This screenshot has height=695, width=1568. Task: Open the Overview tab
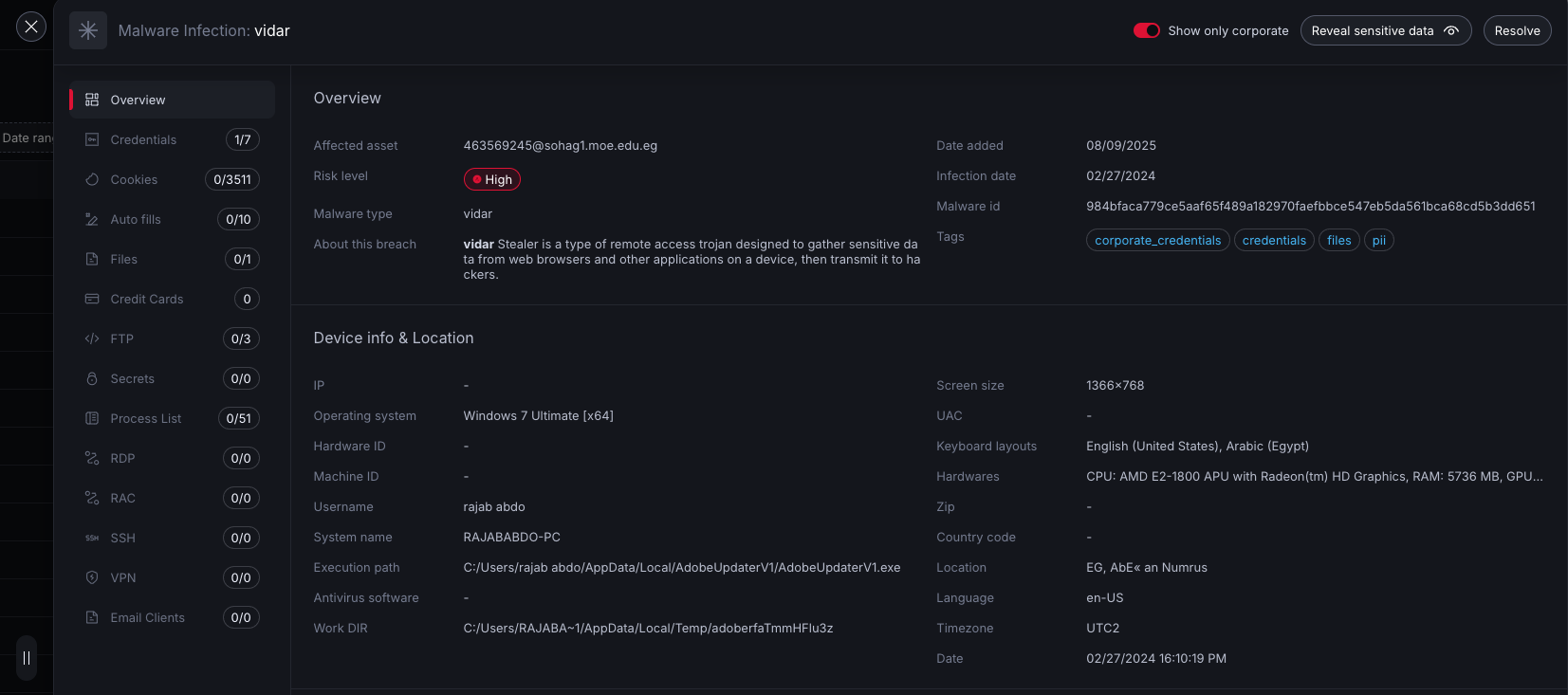[173, 100]
